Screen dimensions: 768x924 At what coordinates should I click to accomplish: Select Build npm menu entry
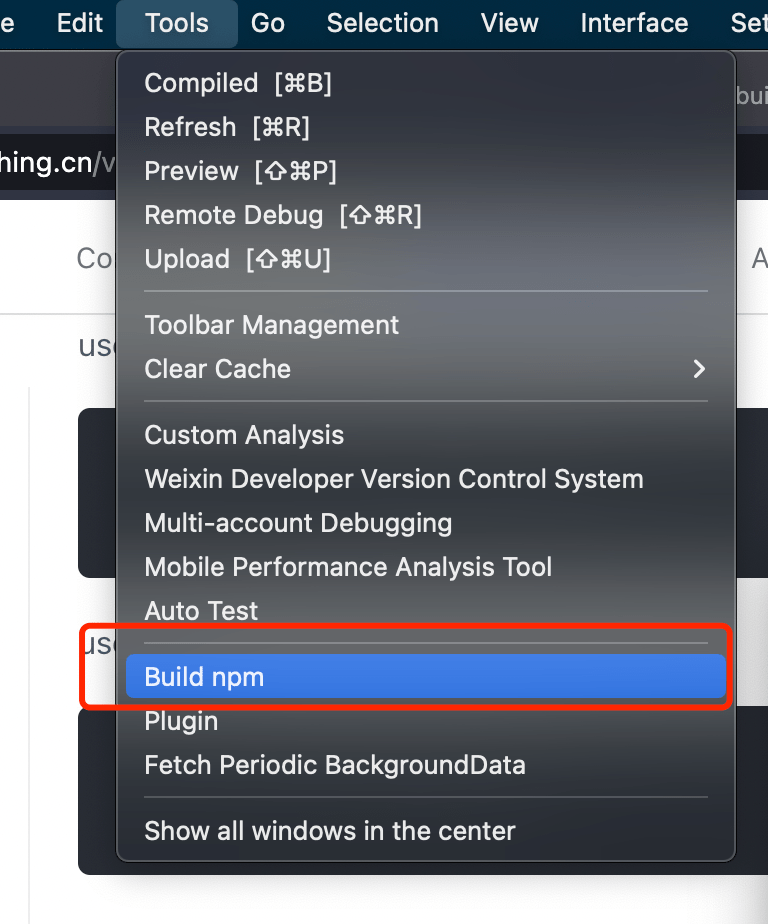click(x=204, y=677)
